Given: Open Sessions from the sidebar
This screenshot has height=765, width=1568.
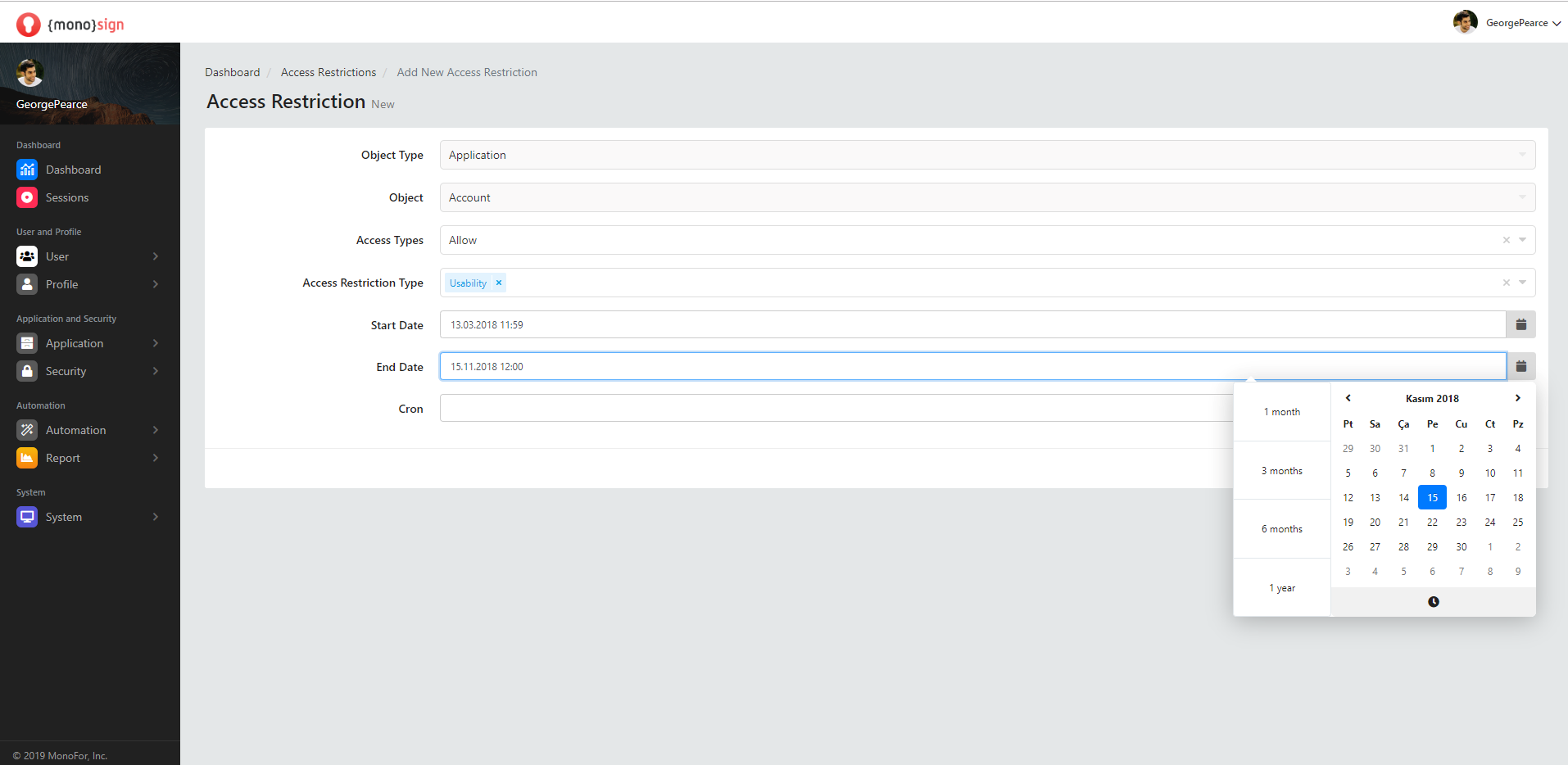Looking at the screenshot, I should coord(67,197).
